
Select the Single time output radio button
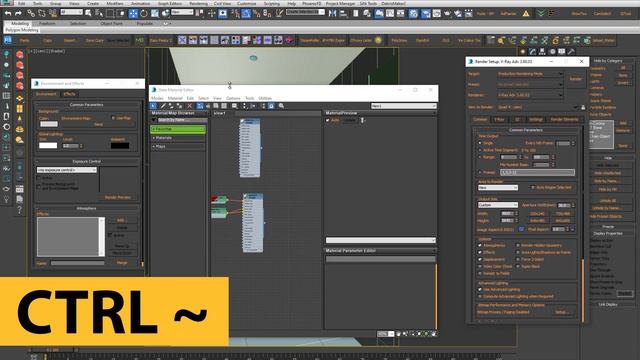tap(480, 143)
